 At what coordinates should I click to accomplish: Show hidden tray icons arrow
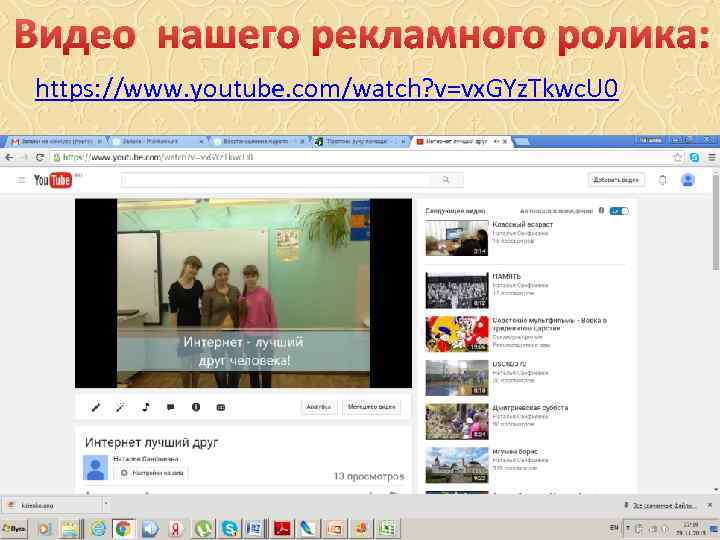point(628,528)
